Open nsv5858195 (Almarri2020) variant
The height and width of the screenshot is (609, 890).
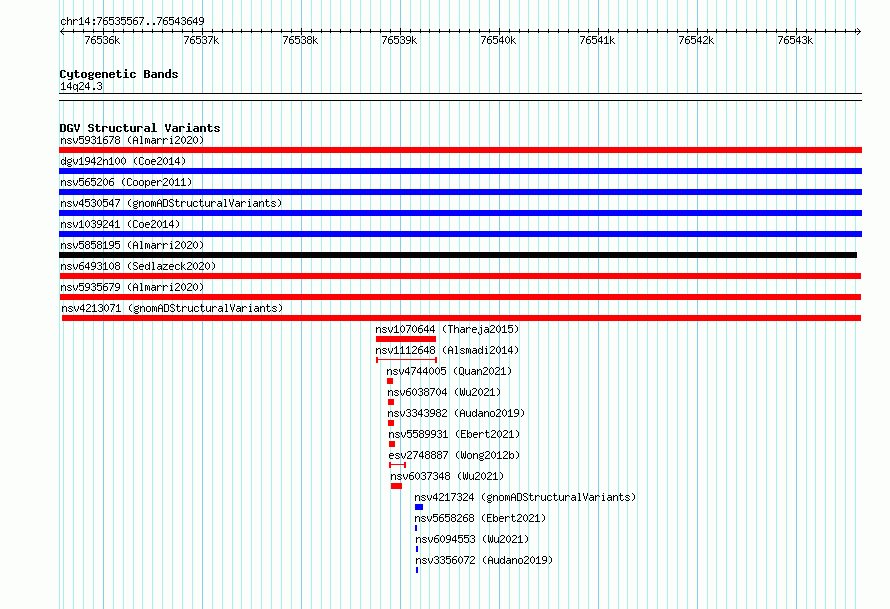pos(132,245)
